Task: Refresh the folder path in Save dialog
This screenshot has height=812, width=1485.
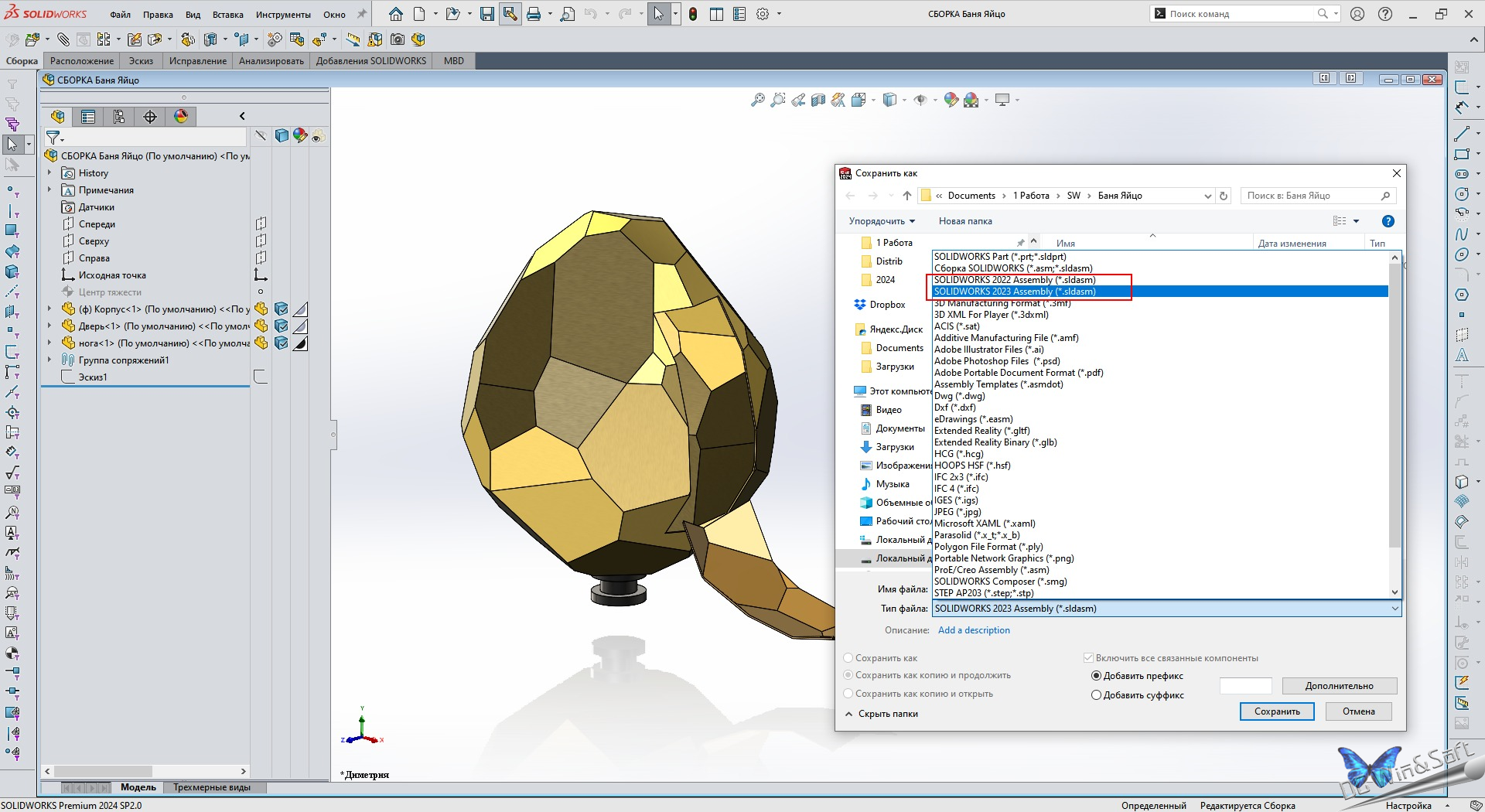Action: (1224, 196)
